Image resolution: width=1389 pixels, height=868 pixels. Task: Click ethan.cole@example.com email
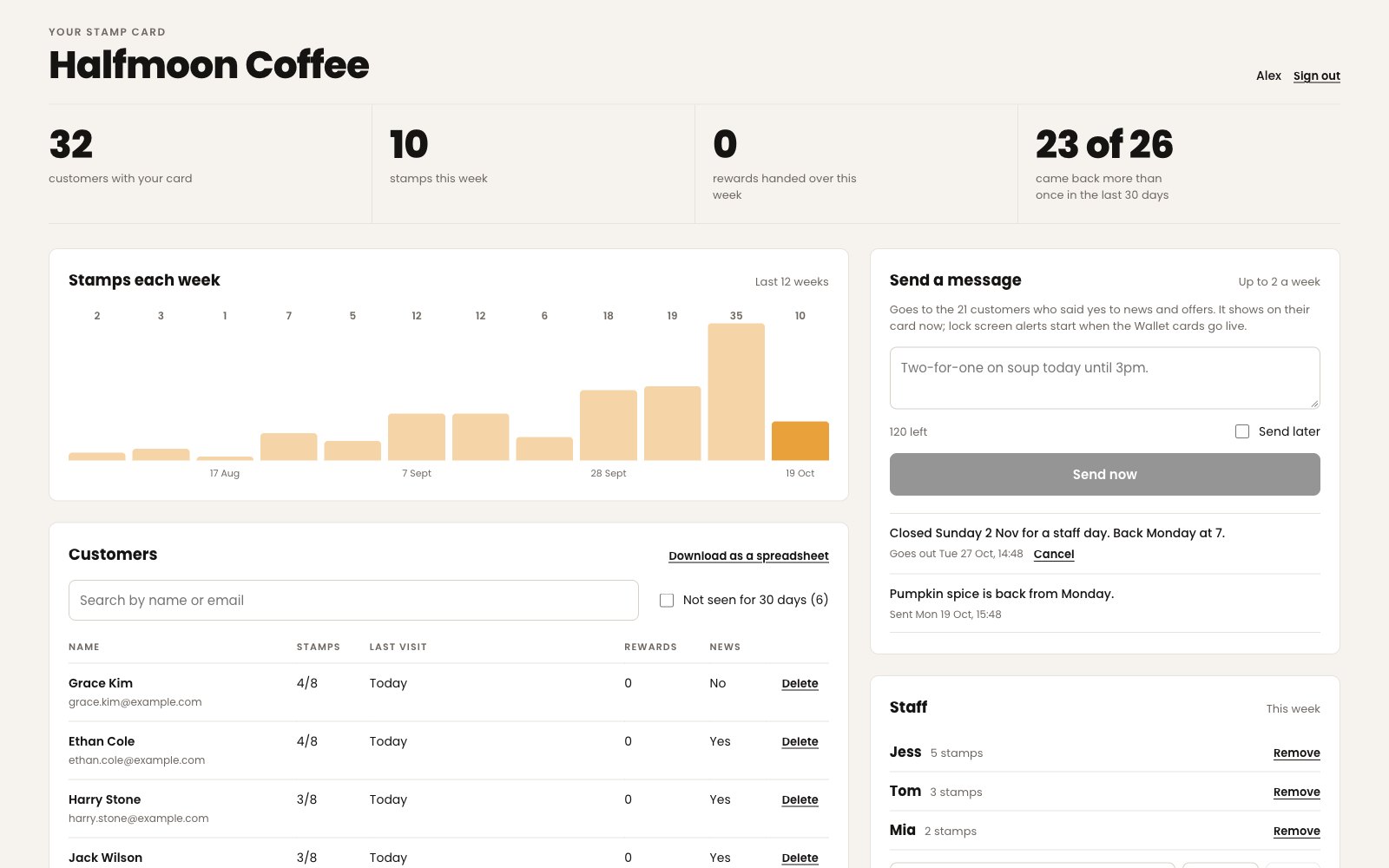click(x=137, y=760)
